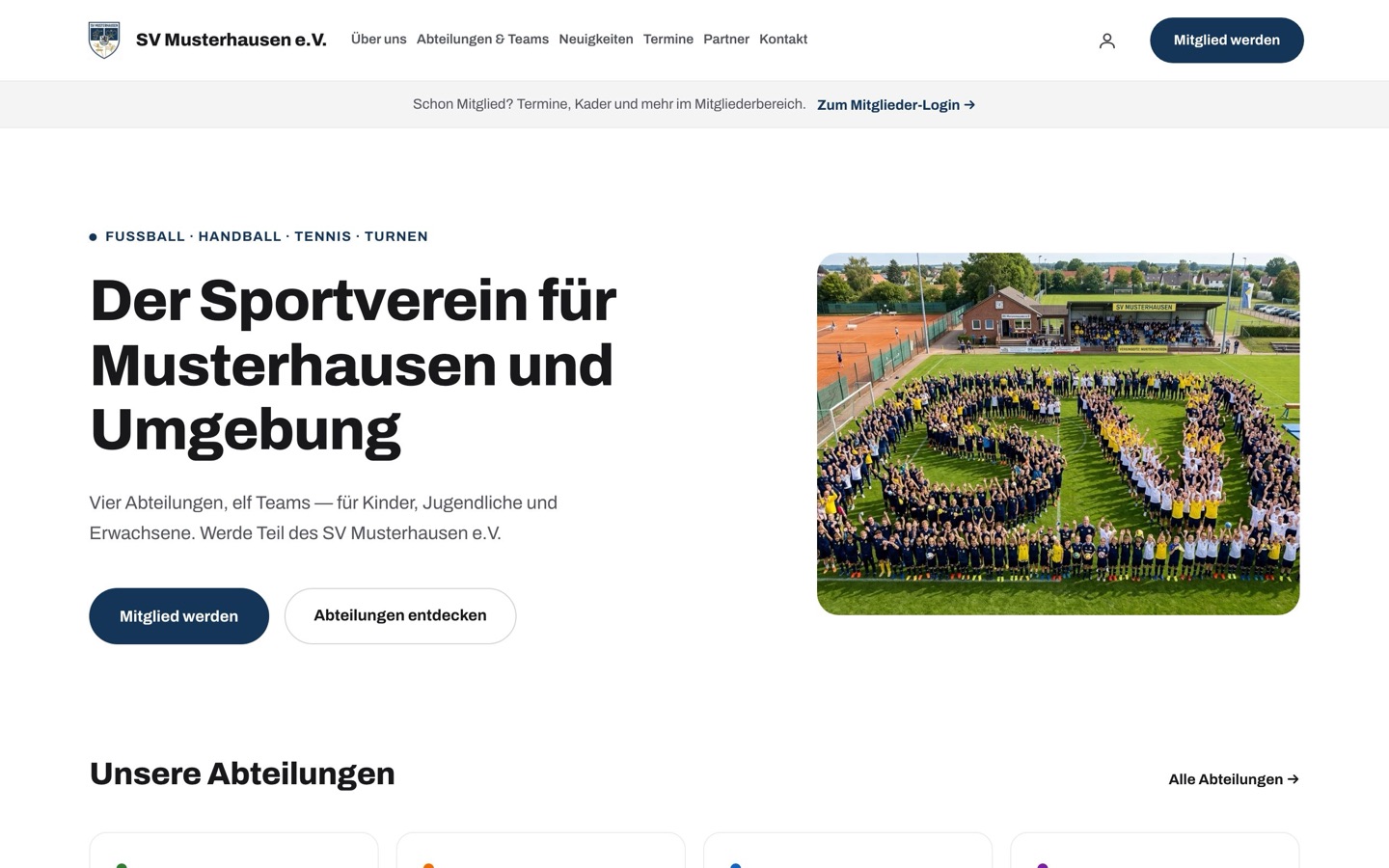Click the SV Musterhausen crest logo
The height and width of the screenshot is (868, 1389).
(104, 41)
